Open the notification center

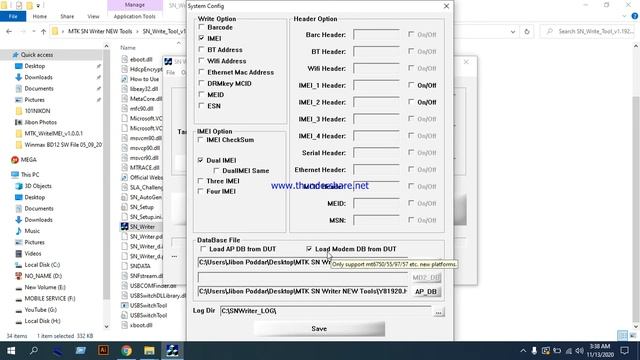point(624,351)
